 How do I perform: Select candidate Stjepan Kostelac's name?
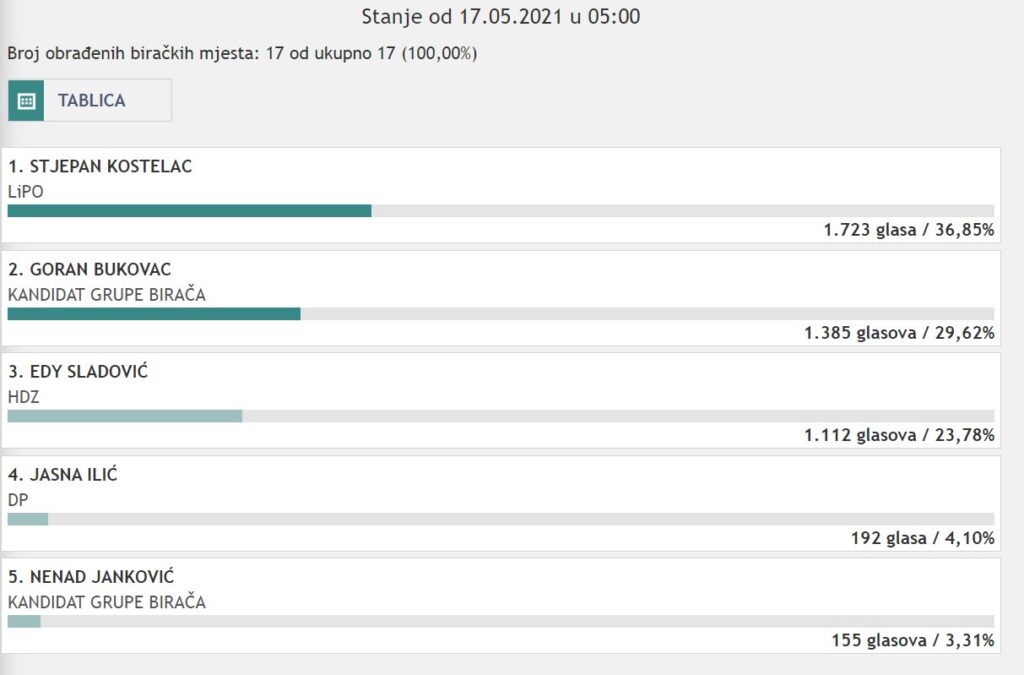100,167
